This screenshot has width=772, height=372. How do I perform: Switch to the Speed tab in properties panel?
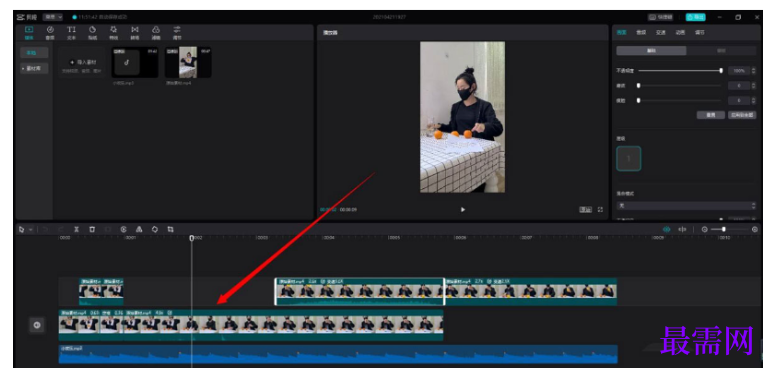coord(660,32)
